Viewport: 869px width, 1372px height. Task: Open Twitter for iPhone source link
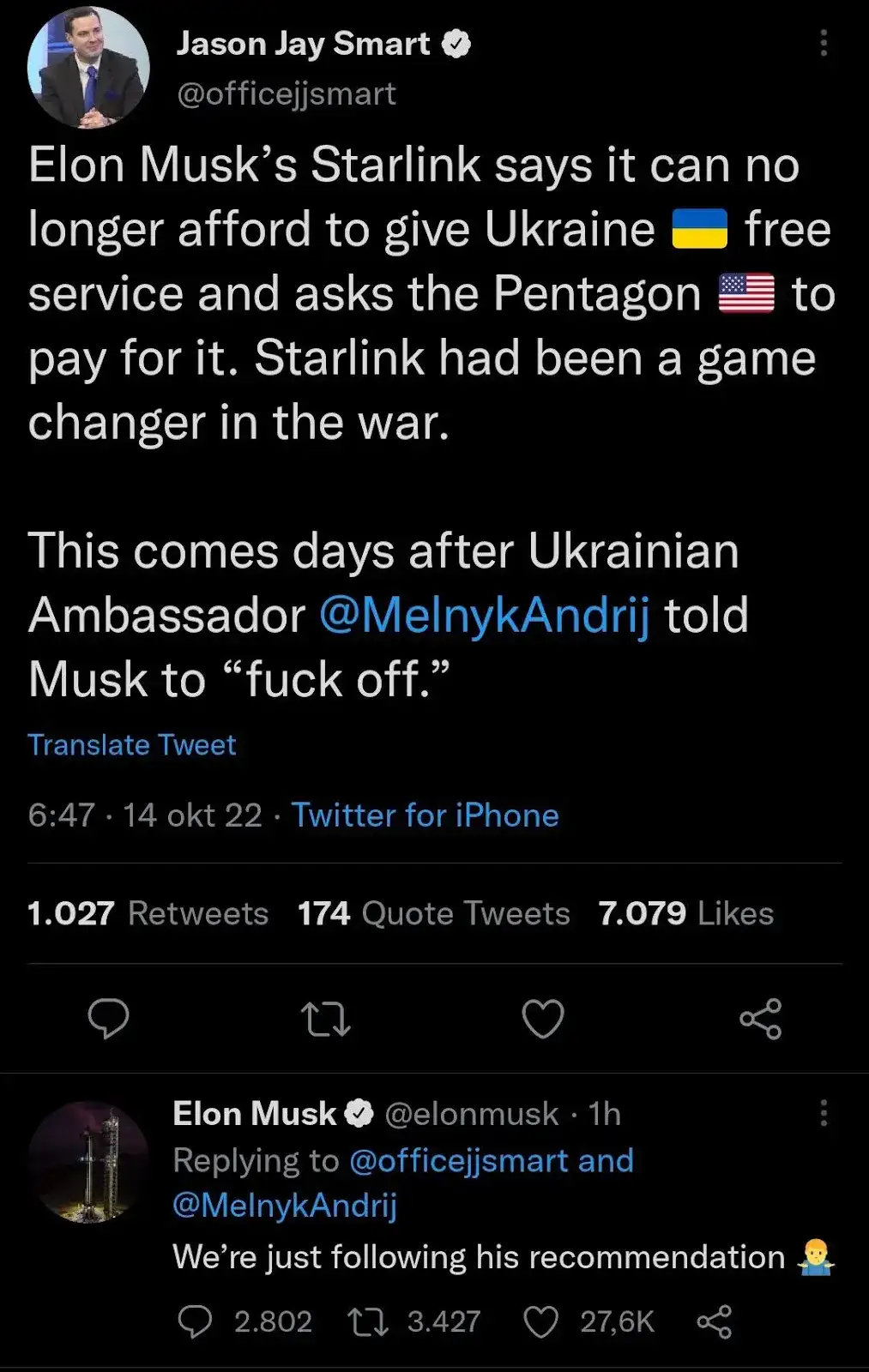click(425, 815)
